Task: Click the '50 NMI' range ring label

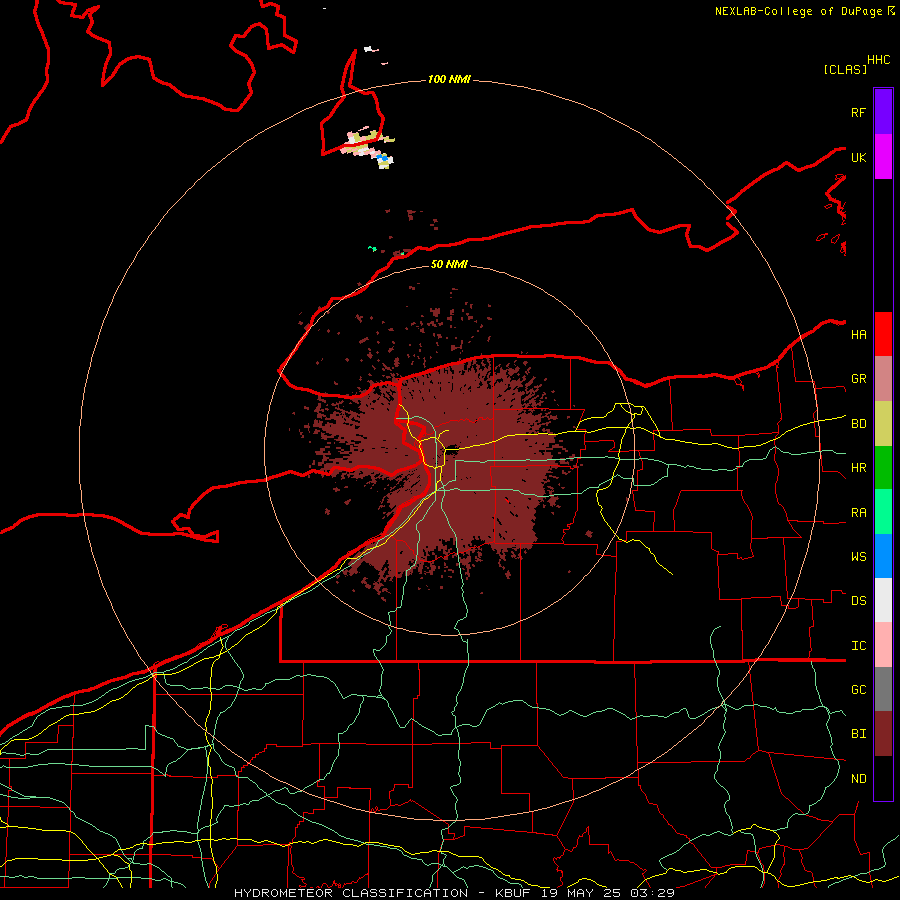Action: (449, 264)
